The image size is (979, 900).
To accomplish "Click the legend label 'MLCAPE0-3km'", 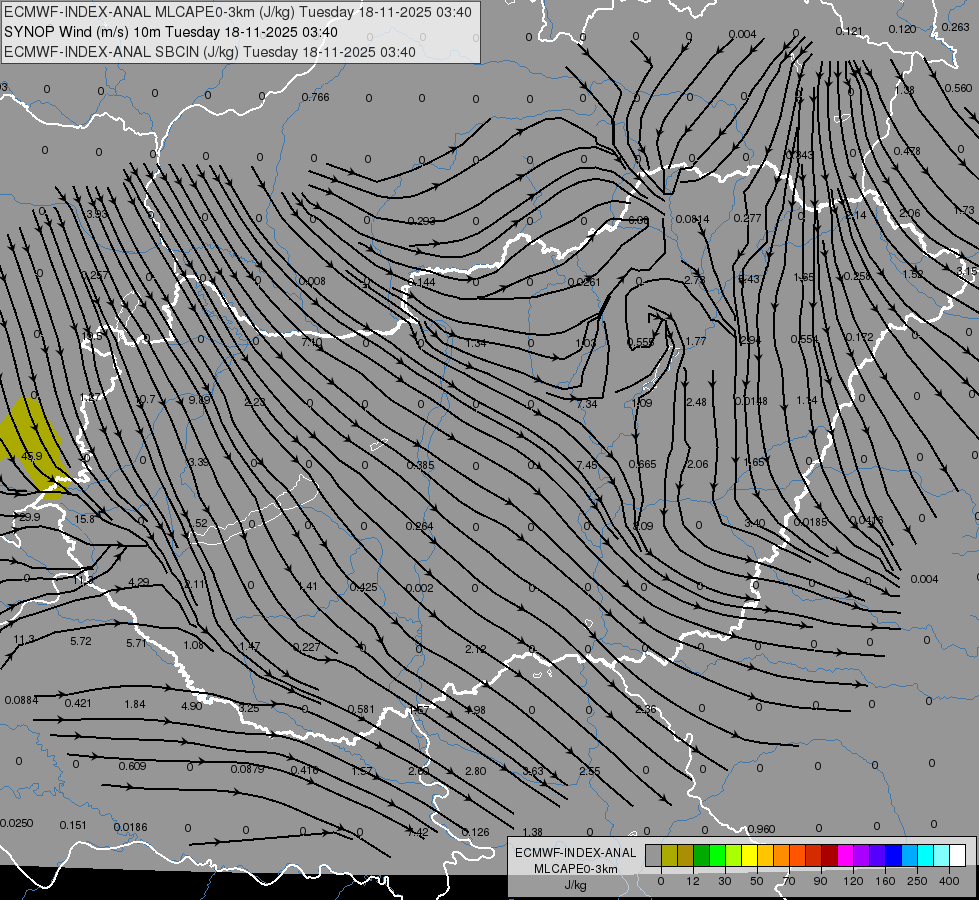I will 575,869.
